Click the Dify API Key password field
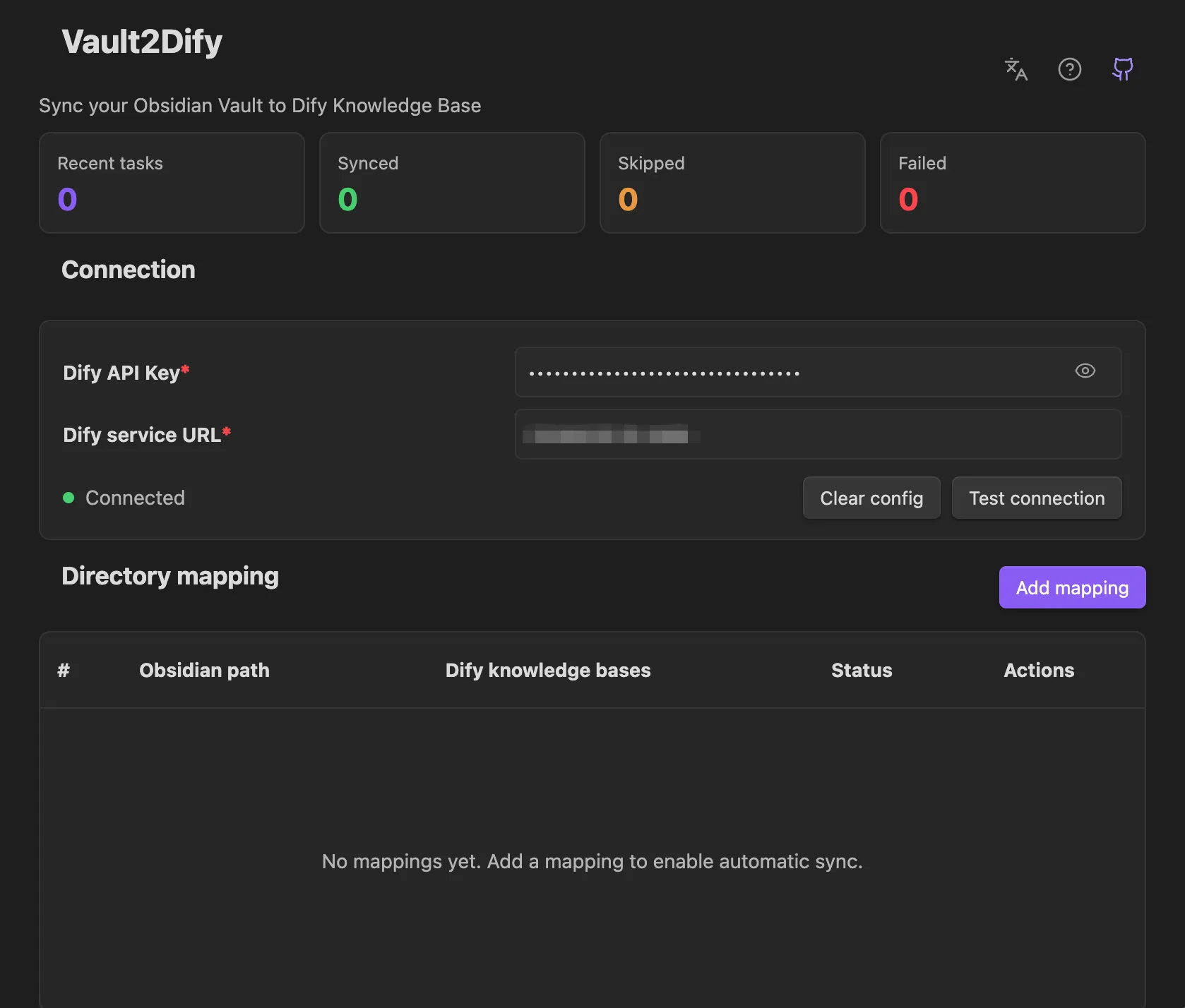The image size is (1185, 1008). (x=818, y=372)
